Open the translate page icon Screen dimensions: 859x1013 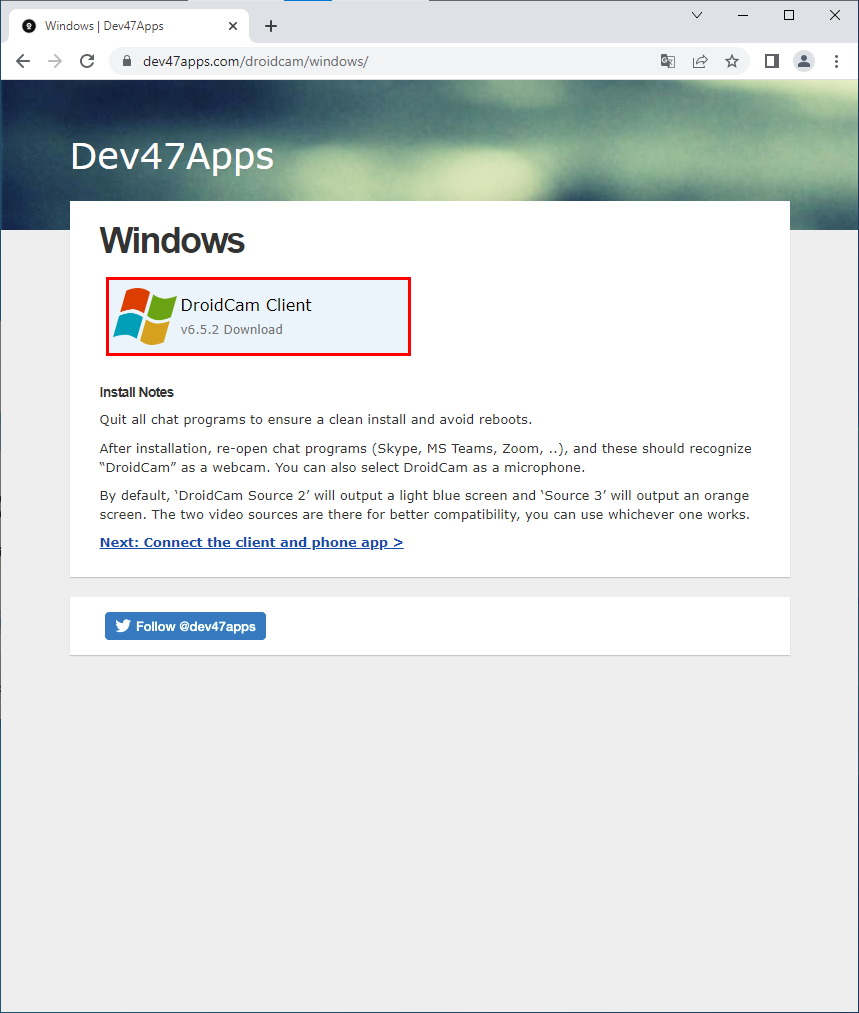pyautogui.click(x=668, y=61)
